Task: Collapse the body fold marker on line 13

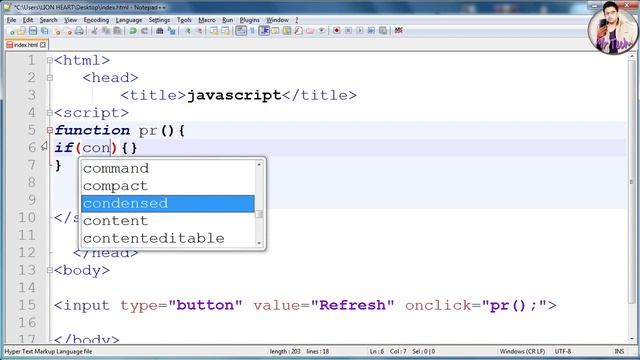Action: tap(49, 270)
